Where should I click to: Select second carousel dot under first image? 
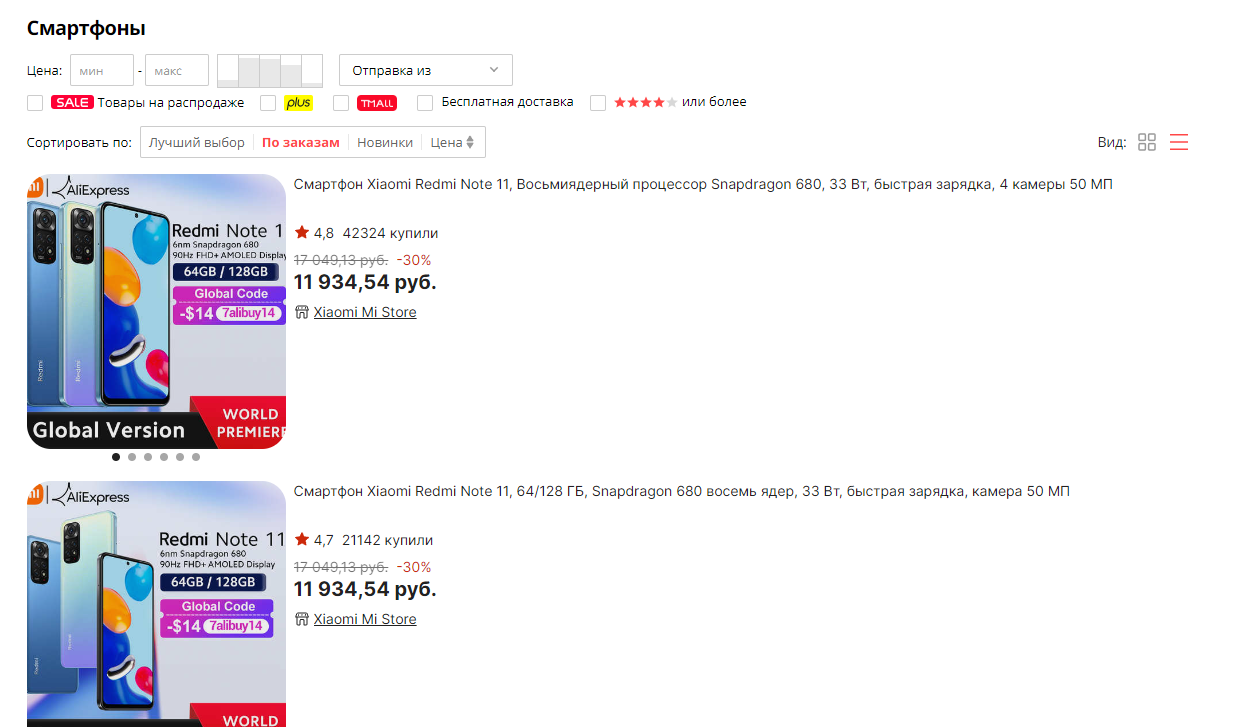[132, 457]
